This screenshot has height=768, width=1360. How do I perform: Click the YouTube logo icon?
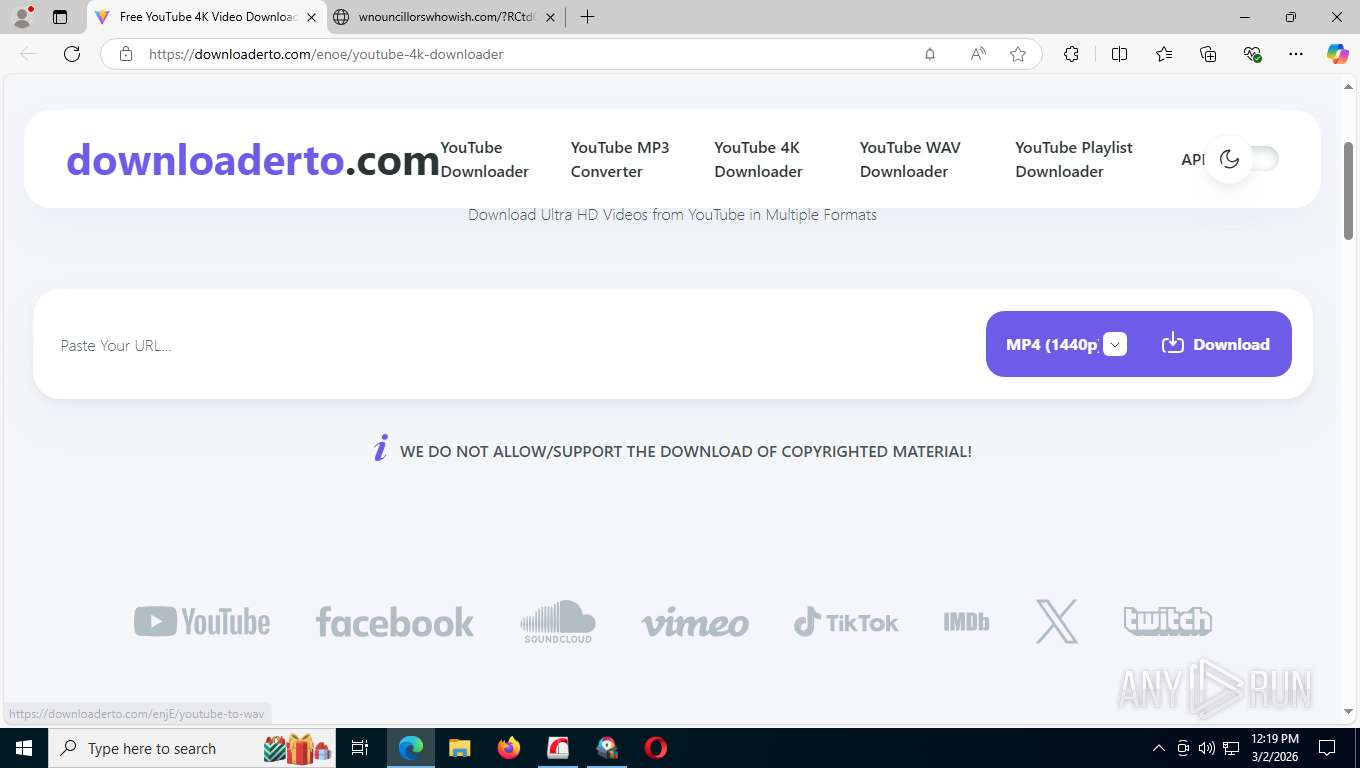[202, 622]
